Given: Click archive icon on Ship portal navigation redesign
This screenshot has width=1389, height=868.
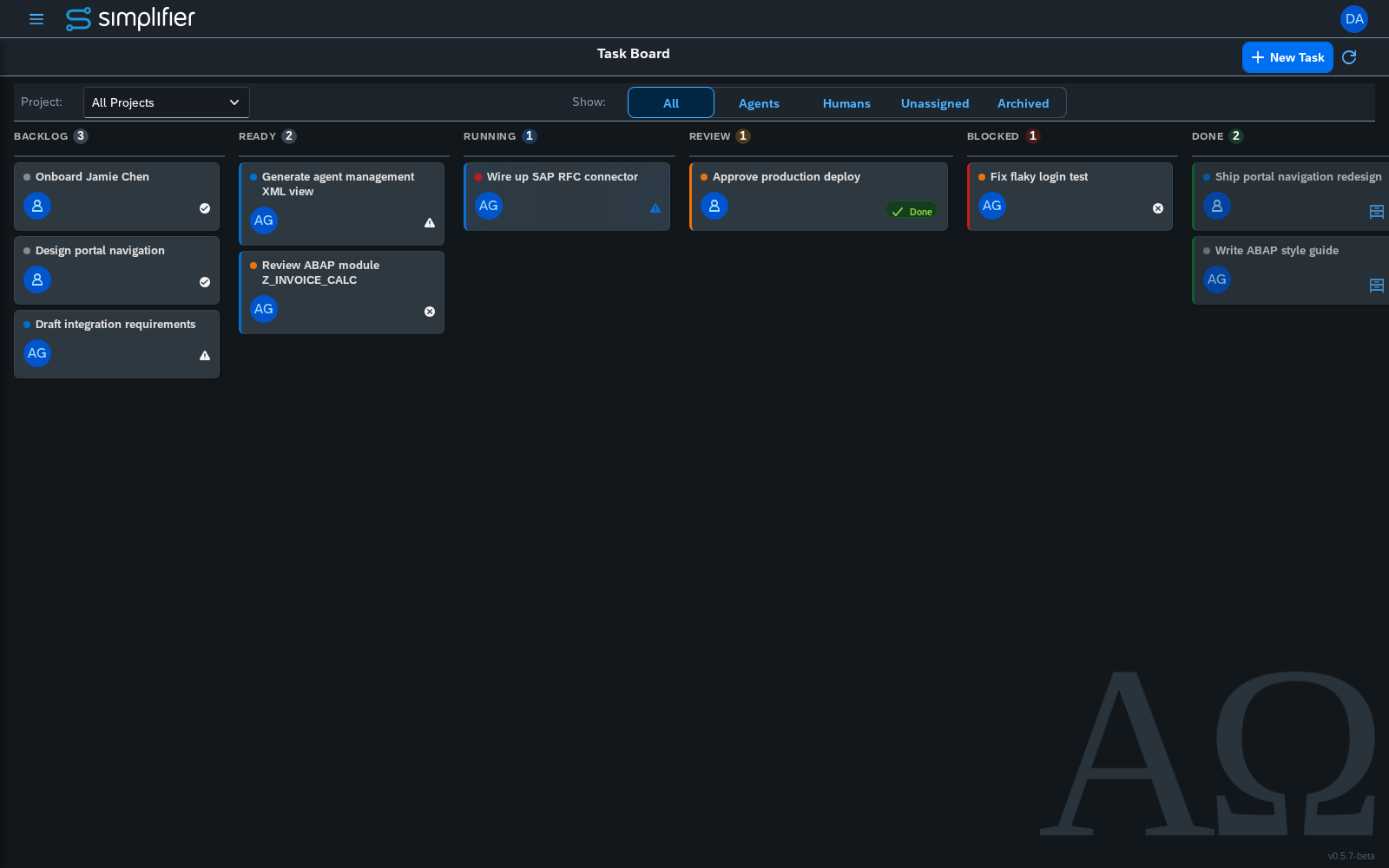Looking at the screenshot, I should tap(1377, 212).
